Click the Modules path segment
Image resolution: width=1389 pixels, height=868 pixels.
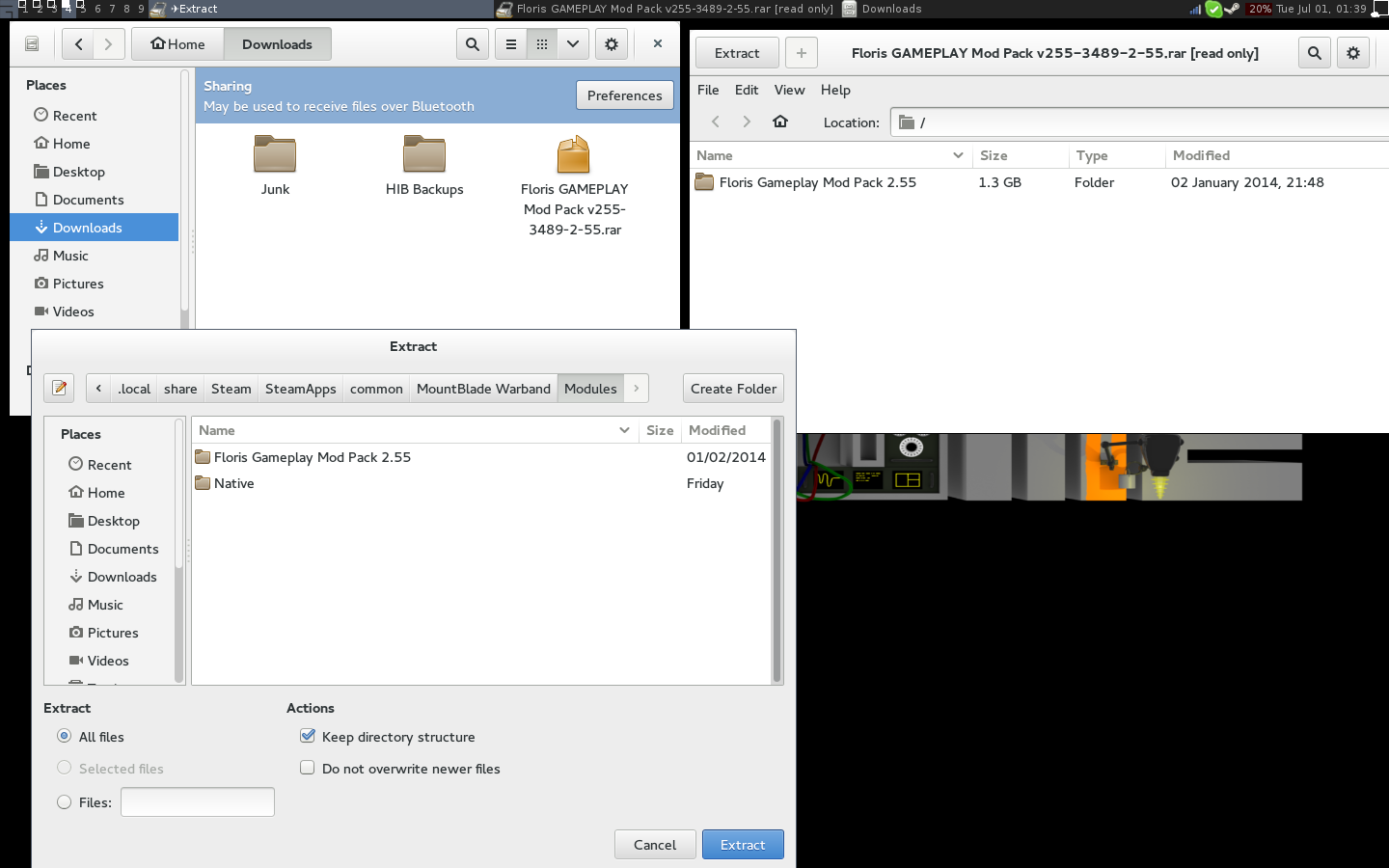pyautogui.click(x=590, y=389)
